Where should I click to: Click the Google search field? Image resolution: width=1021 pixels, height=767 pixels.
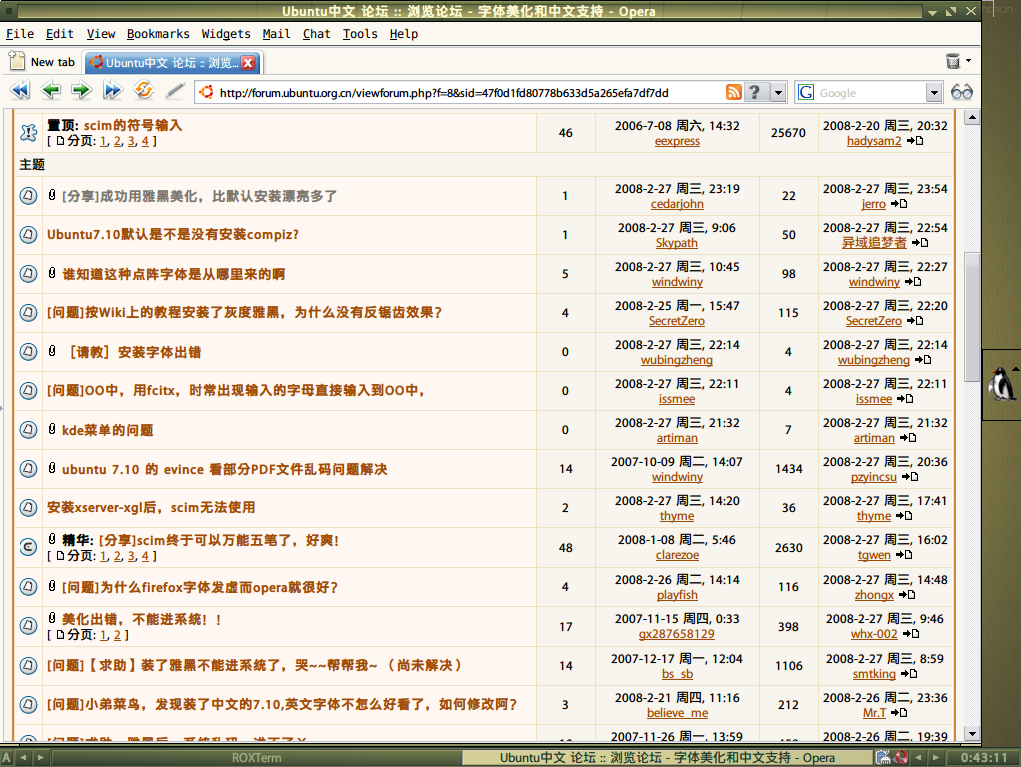(871, 92)
